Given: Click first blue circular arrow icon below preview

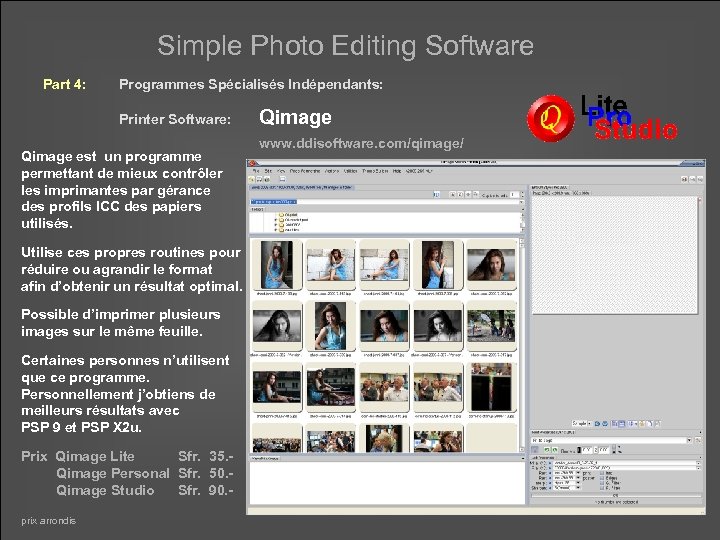Looking at the screenshot, I should click(597, 423).
